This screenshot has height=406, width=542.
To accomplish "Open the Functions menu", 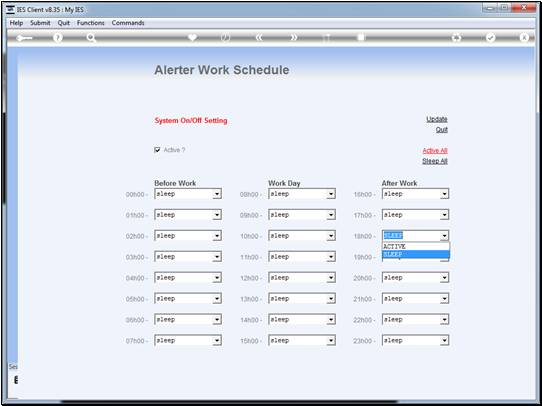I will click(91, 23).
